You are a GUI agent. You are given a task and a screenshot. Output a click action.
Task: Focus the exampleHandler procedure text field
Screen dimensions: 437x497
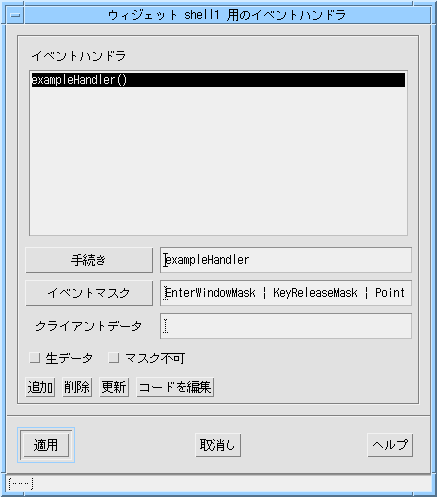(x=286, y=260)
